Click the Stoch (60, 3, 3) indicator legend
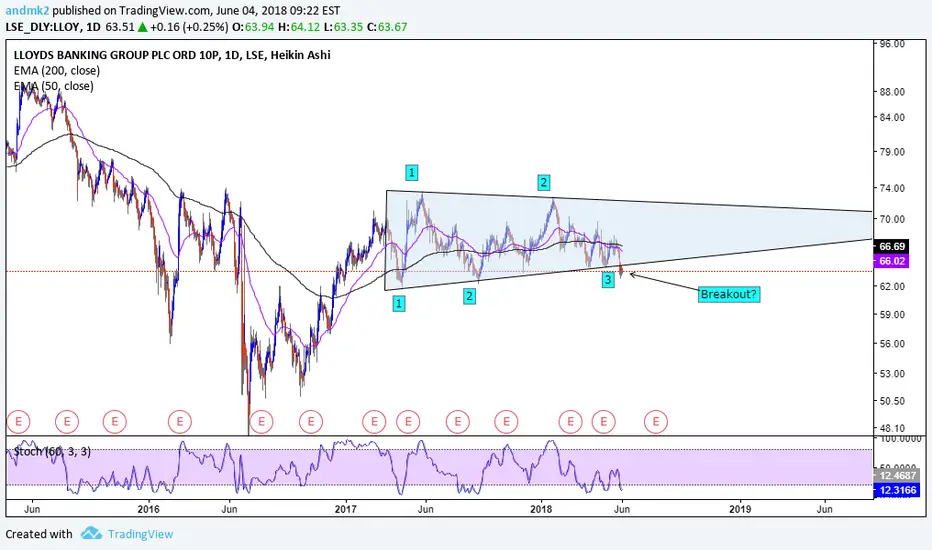 coord(52,451)
